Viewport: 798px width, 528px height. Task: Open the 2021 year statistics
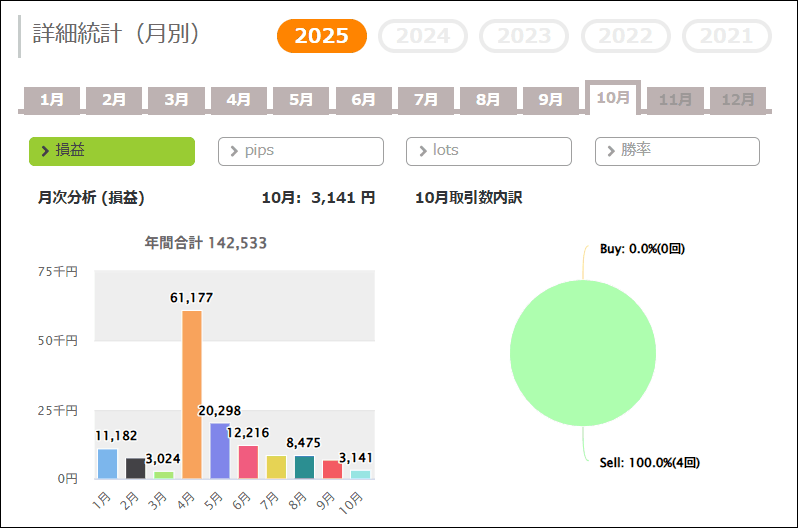[726, 36]
